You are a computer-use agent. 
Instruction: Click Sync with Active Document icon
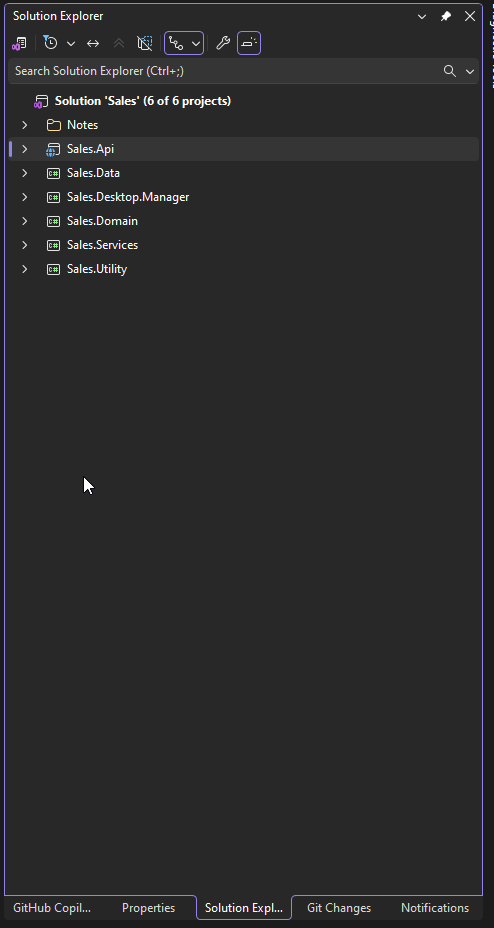point(93,43)
